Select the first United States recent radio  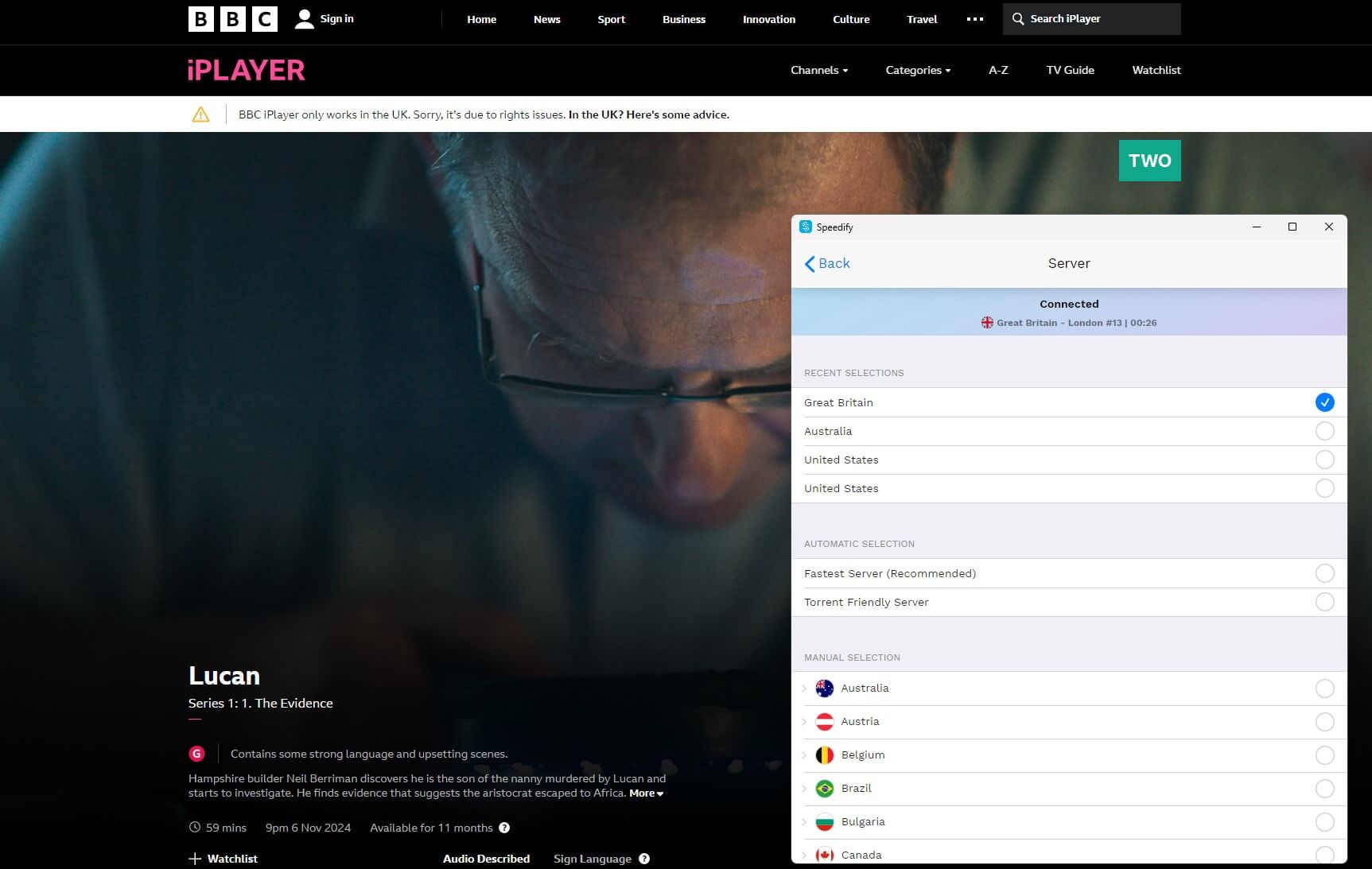point(1324,460)
